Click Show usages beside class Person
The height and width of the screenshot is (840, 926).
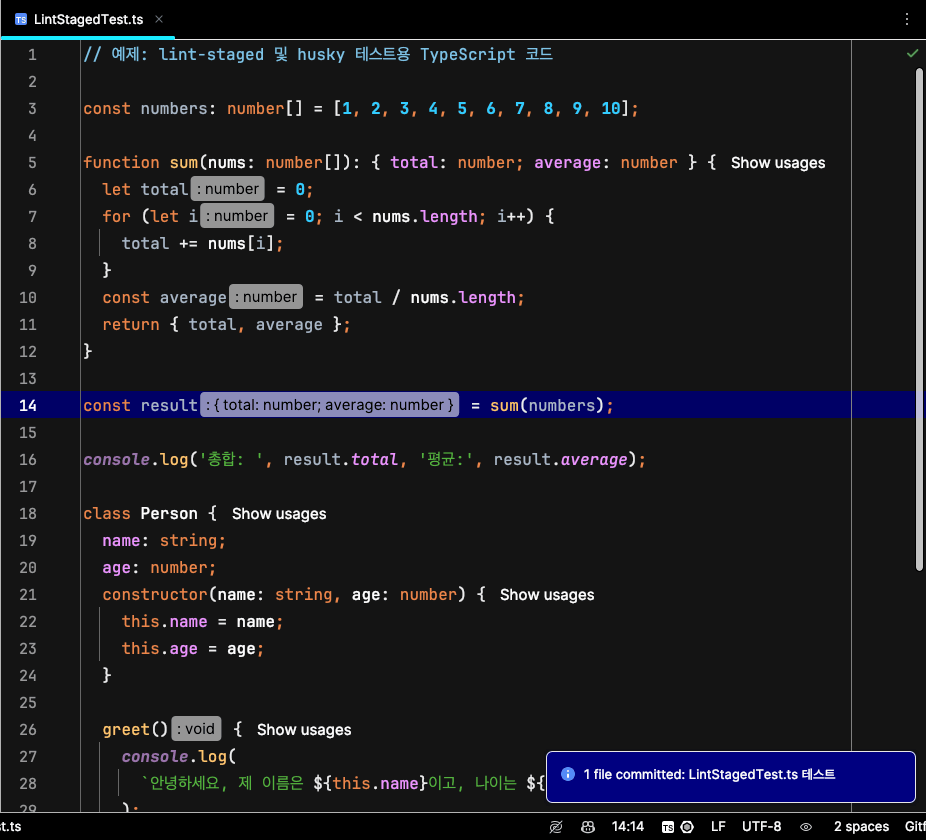(x=279, y=514)
